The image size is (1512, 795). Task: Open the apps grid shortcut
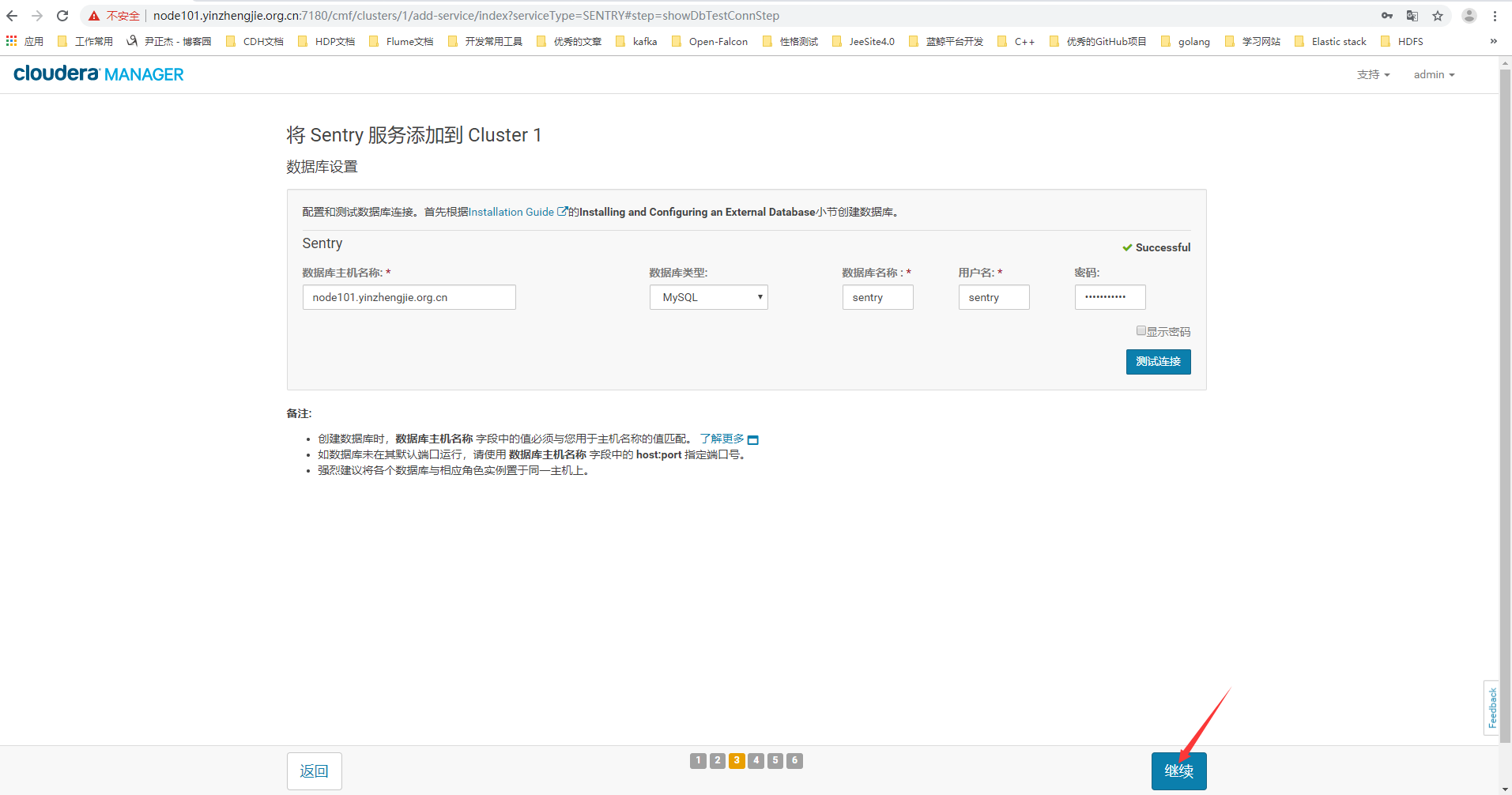point(25,41)
